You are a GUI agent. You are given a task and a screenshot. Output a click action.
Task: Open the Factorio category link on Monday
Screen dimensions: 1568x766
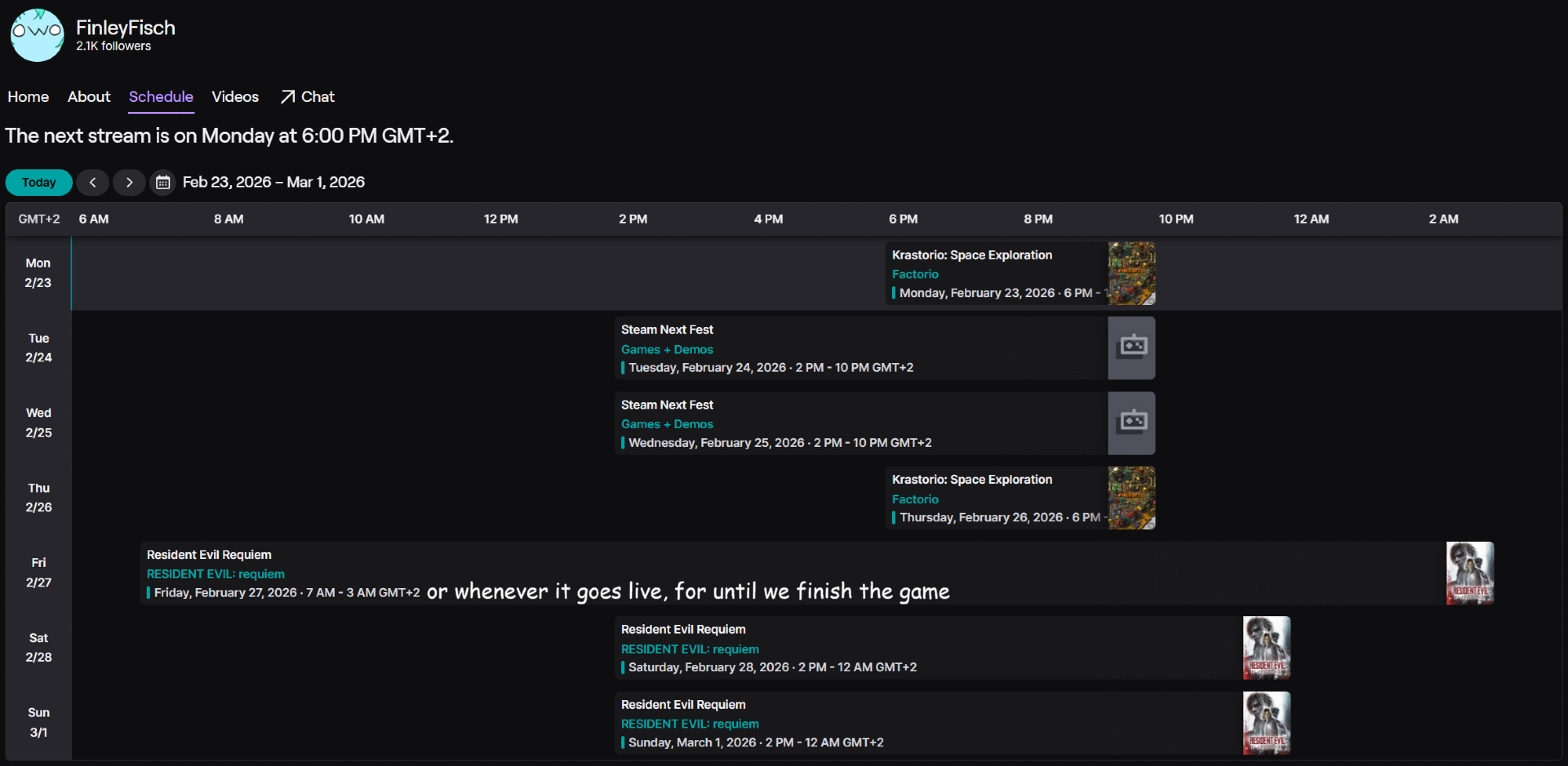(x=915, y=274)
